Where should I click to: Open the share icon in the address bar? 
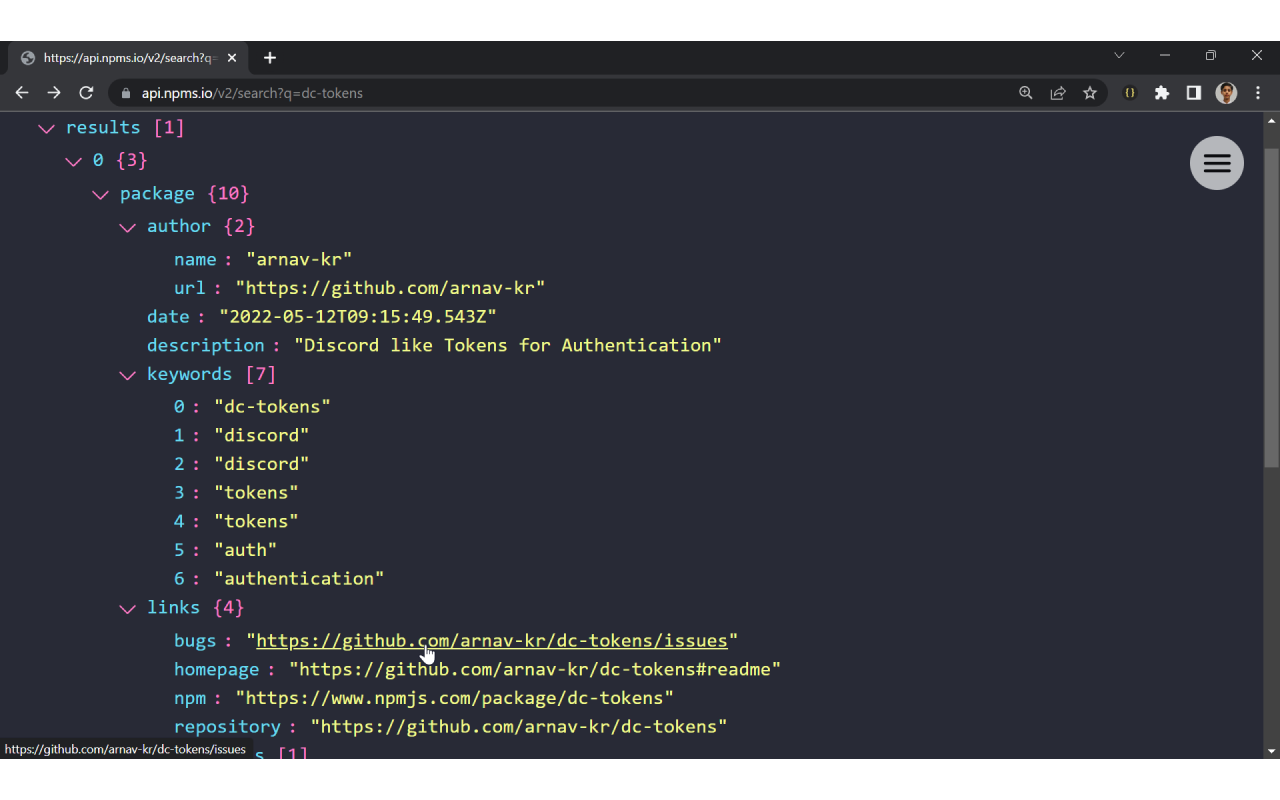1058,92
